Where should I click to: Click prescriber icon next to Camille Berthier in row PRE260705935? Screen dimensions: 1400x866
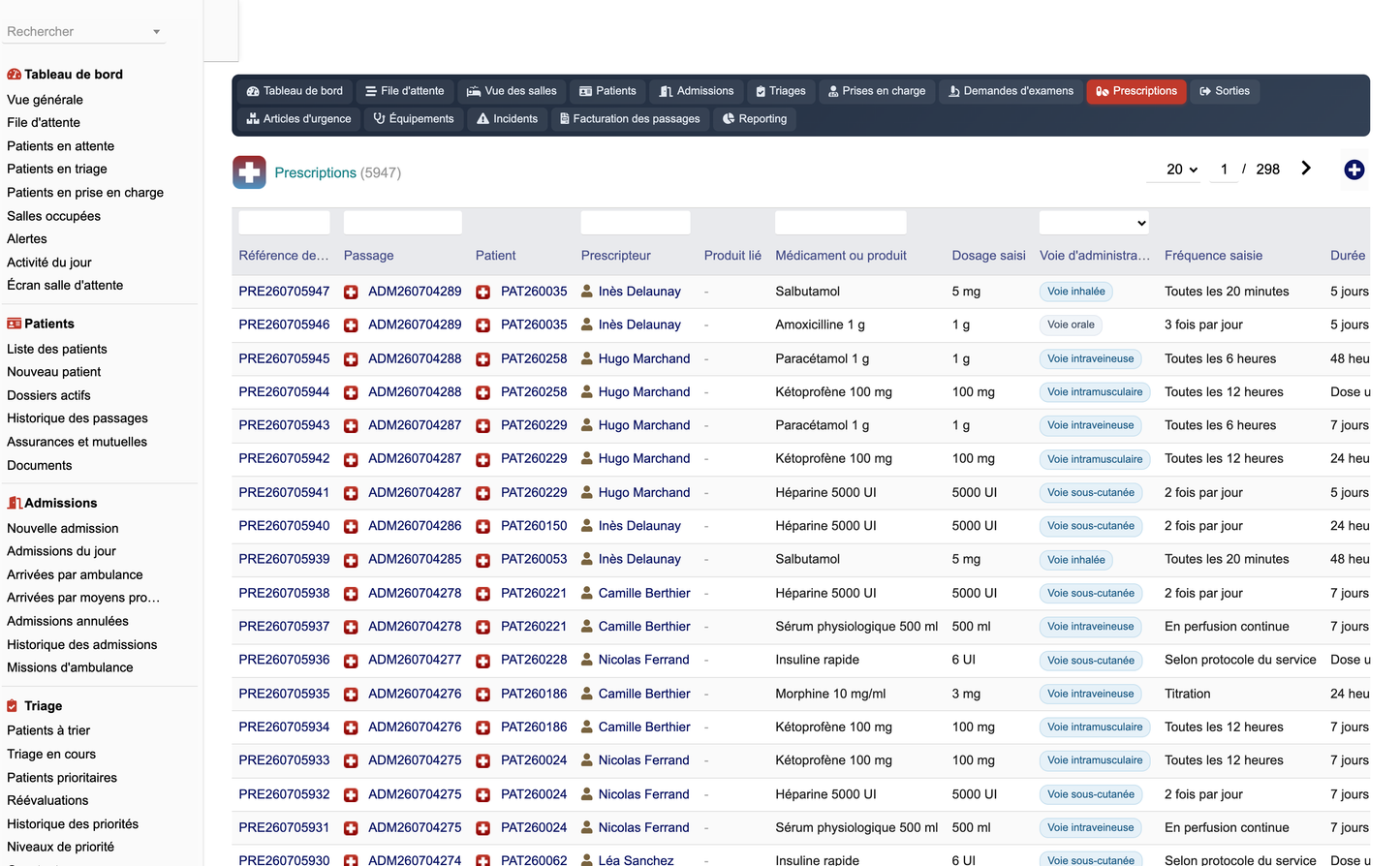pos(587,694)
